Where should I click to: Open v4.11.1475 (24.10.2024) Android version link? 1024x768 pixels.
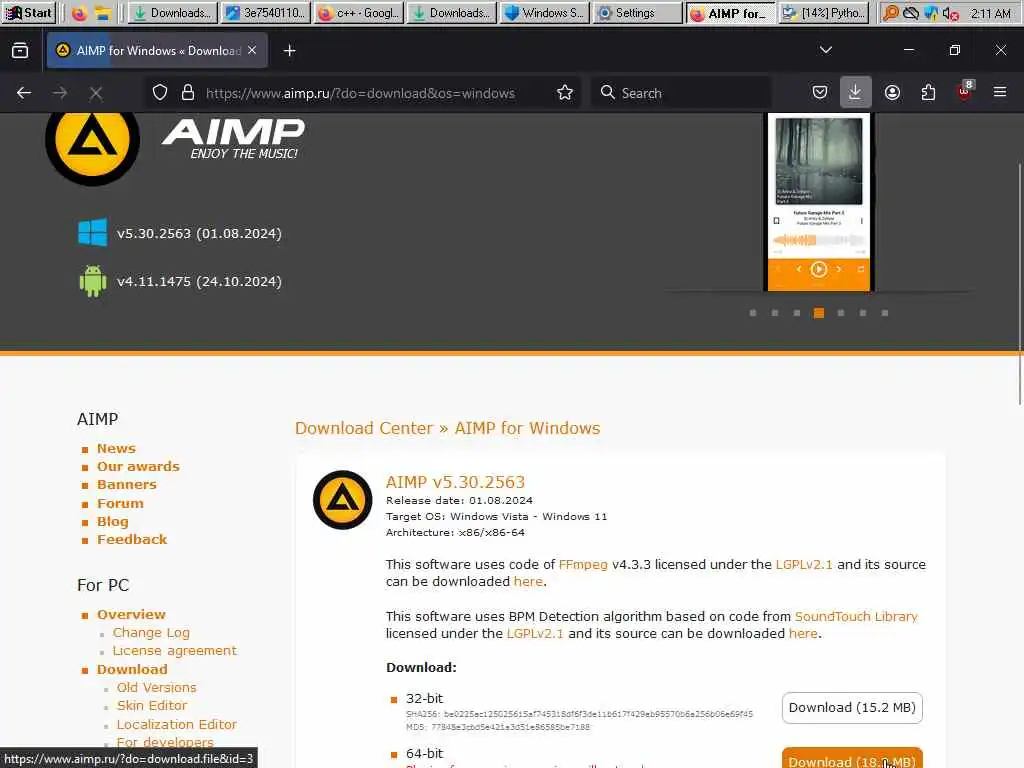[199, 281]
